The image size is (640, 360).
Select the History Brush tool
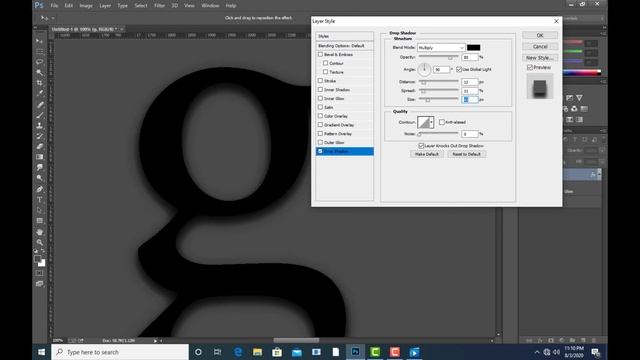[x=40, y=136]
